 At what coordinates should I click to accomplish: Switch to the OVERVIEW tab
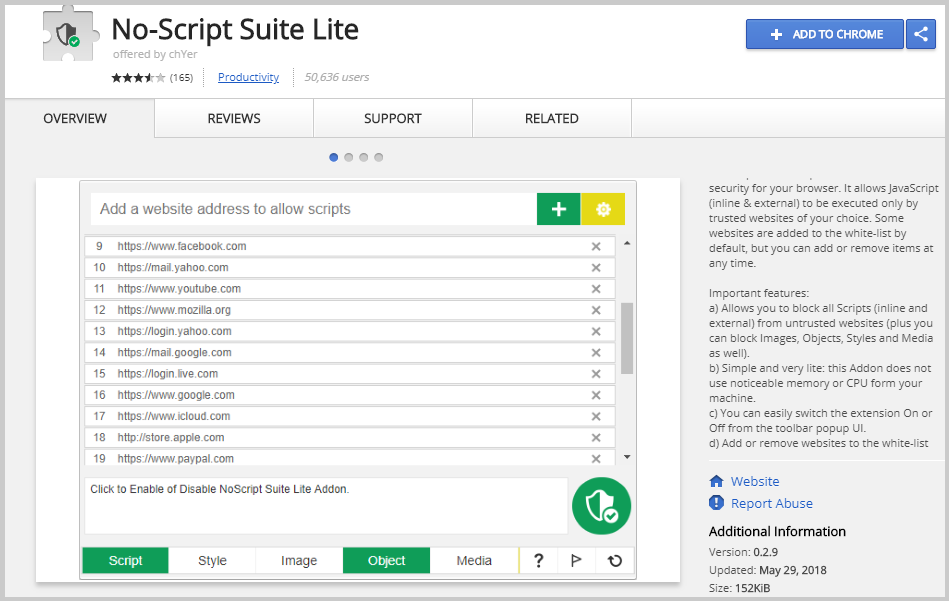[75, 119]
